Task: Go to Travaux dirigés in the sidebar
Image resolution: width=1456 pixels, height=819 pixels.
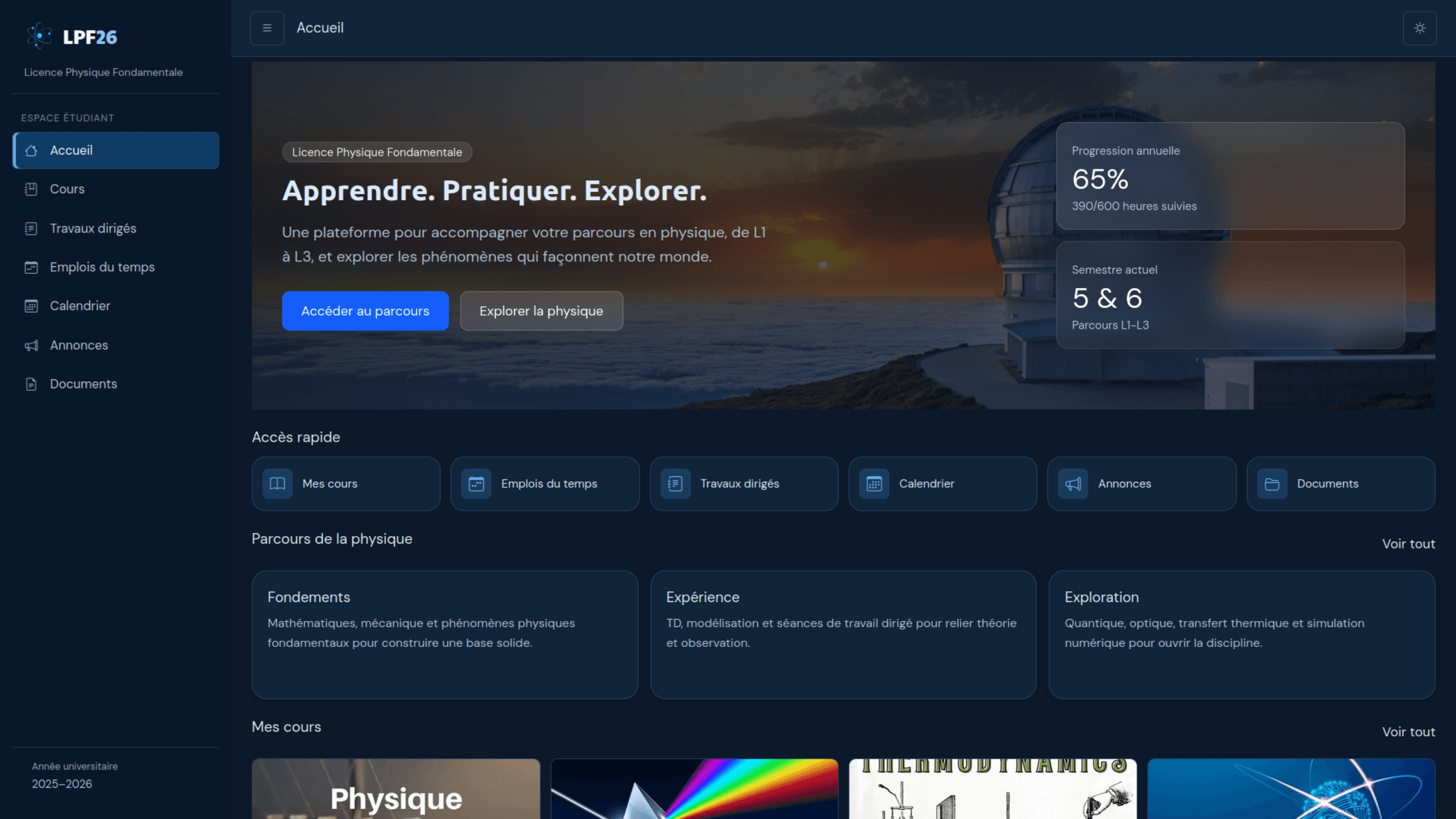Action: [116, 228]
